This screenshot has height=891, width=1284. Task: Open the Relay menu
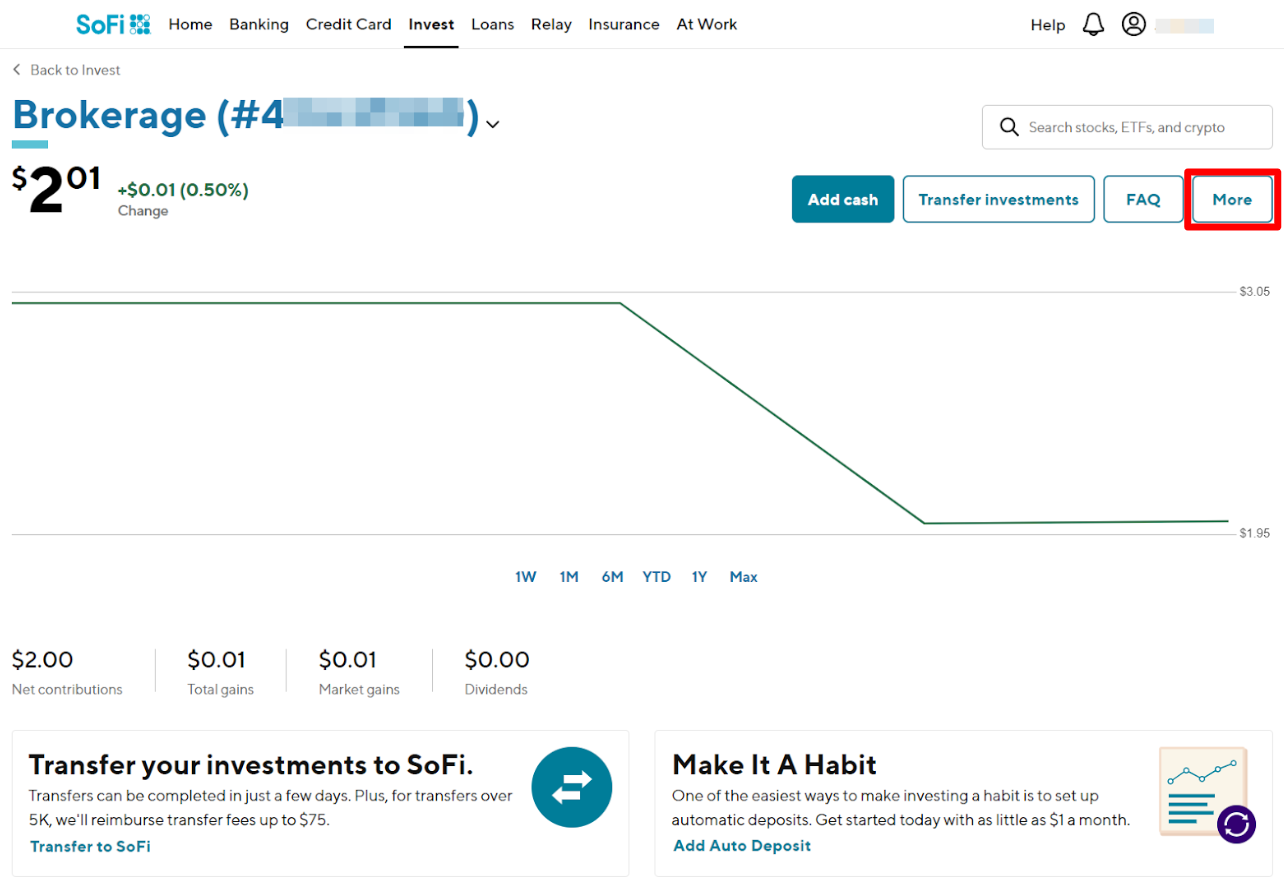(x=551, y=24)
